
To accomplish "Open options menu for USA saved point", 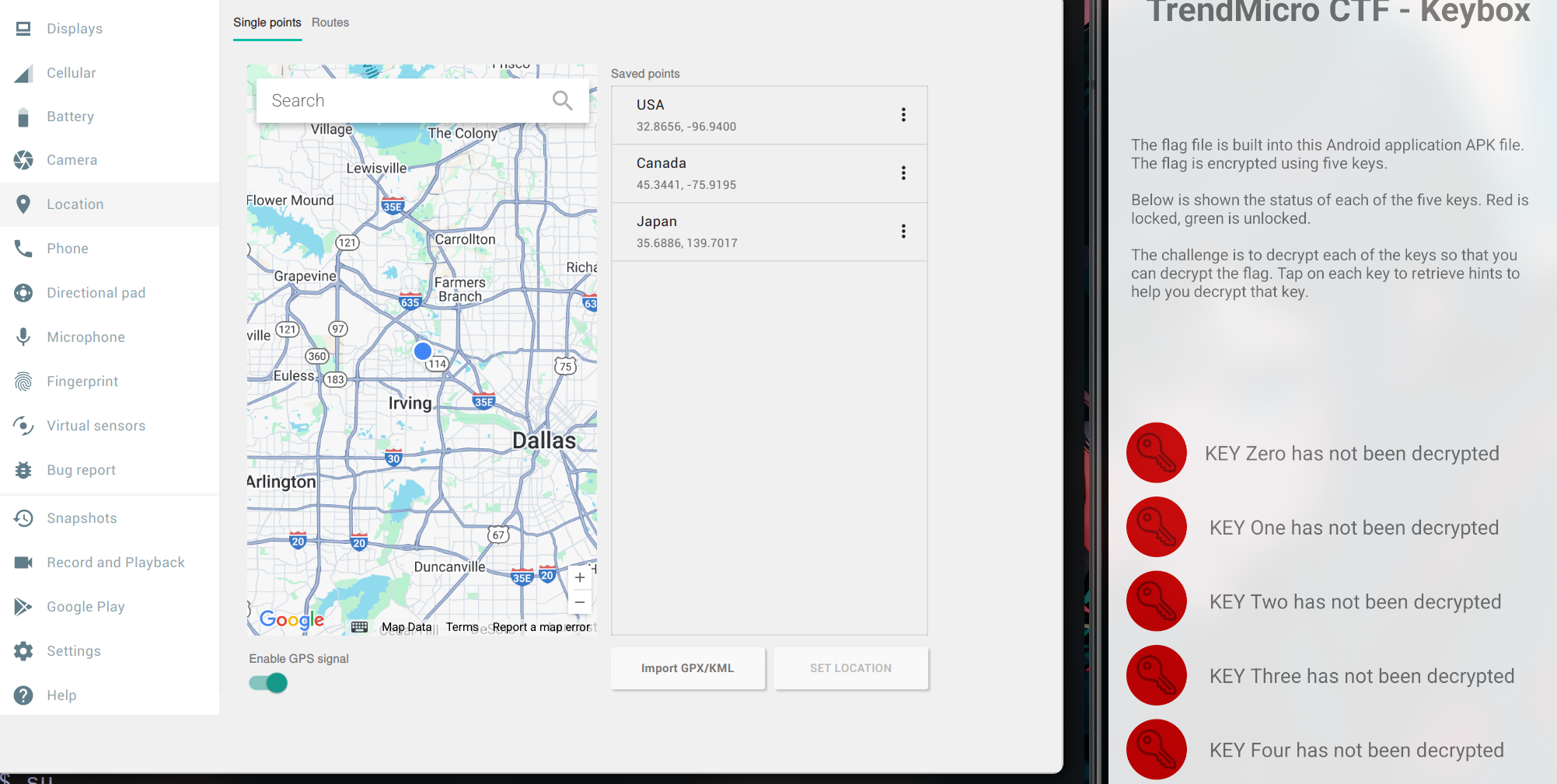I will pos(903,115).
